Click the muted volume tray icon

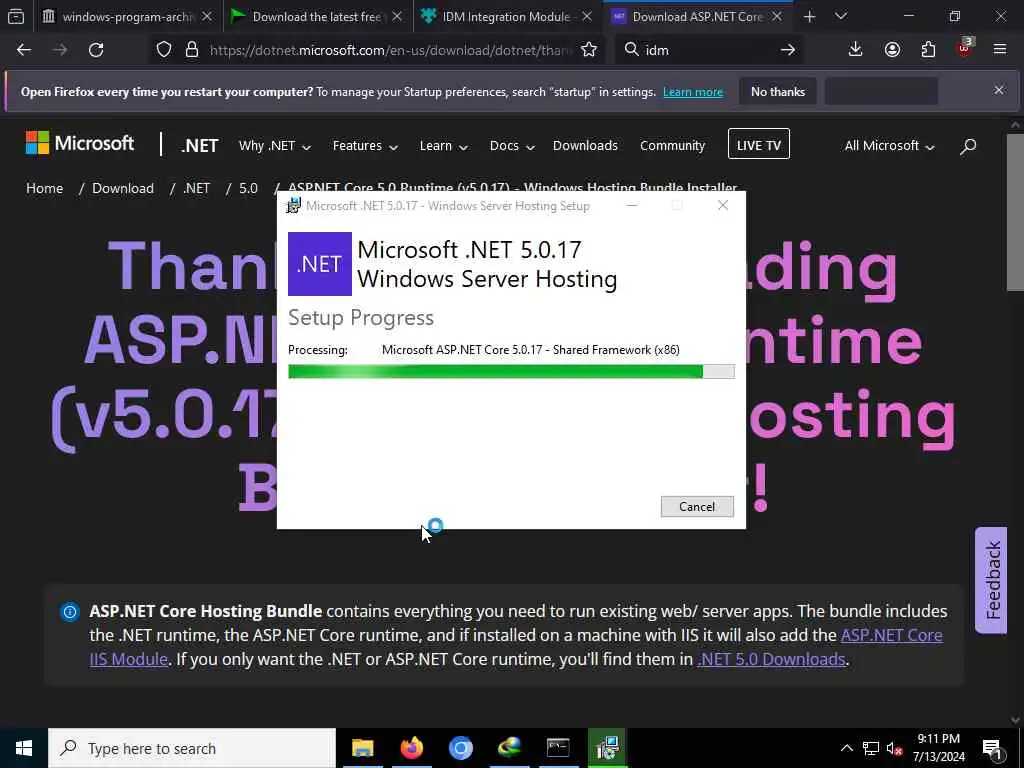(894, 749)
